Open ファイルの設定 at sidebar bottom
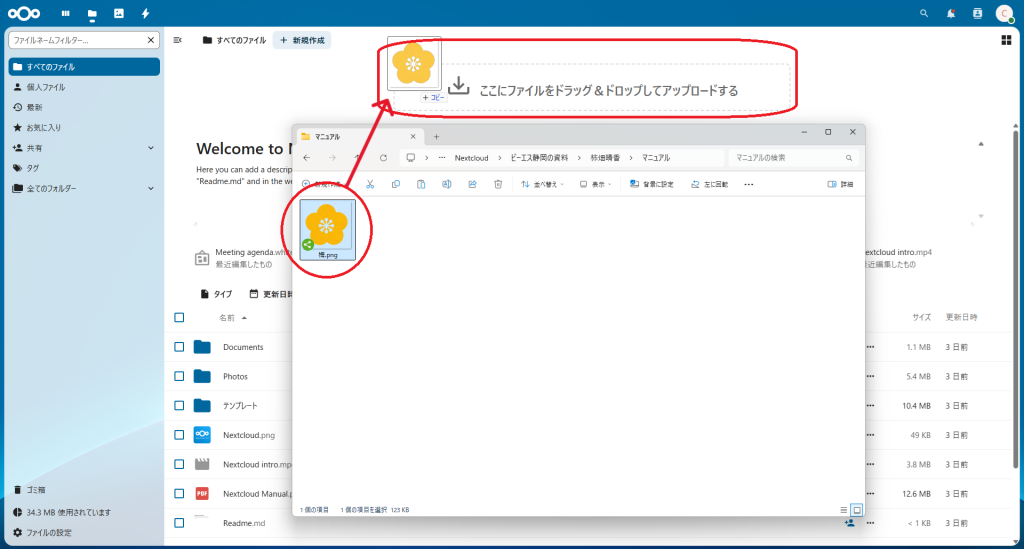 tap(48, 532)
